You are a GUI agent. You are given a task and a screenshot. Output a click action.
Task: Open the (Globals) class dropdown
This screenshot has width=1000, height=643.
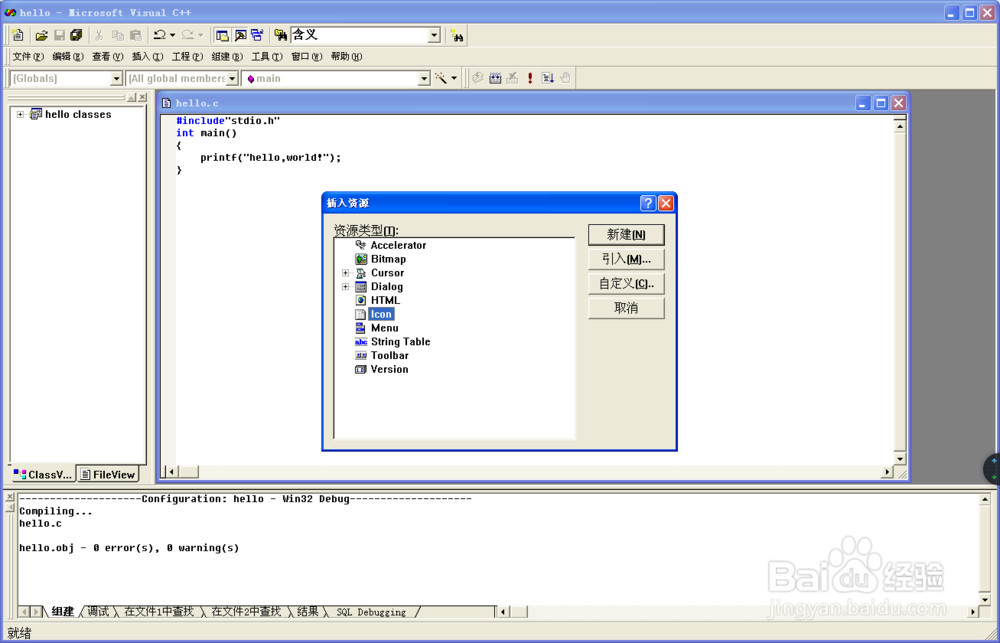116,78
